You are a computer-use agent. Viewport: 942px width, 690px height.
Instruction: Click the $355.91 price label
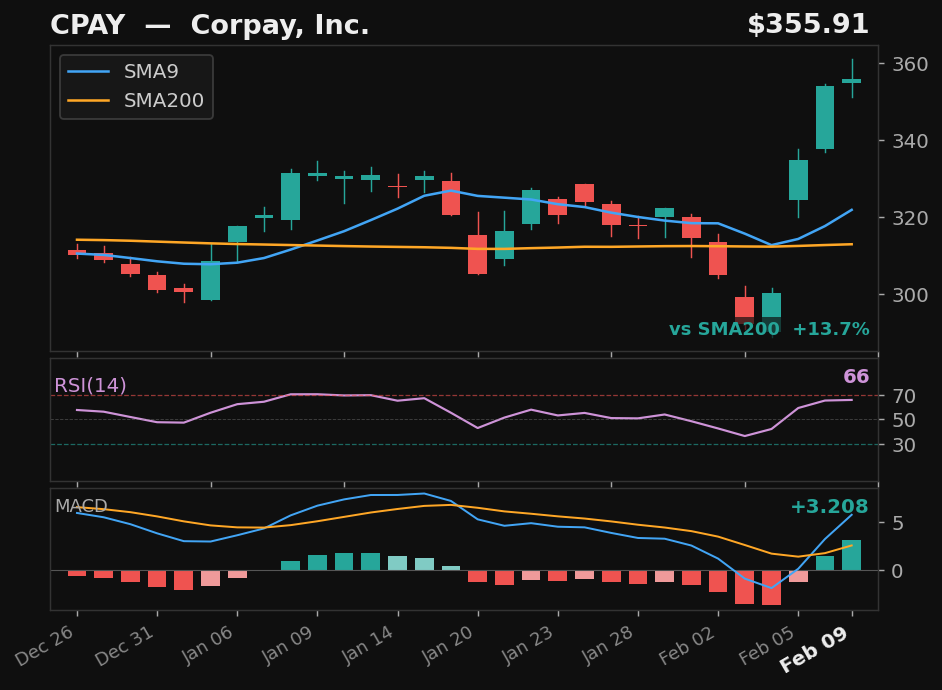pyautogui.click(x=808, y=25)
